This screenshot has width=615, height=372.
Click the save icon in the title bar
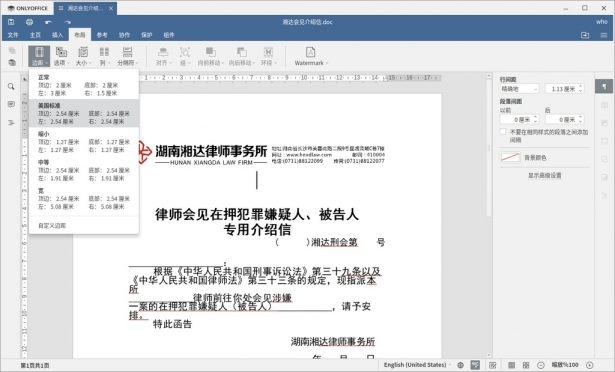[11, 22]
